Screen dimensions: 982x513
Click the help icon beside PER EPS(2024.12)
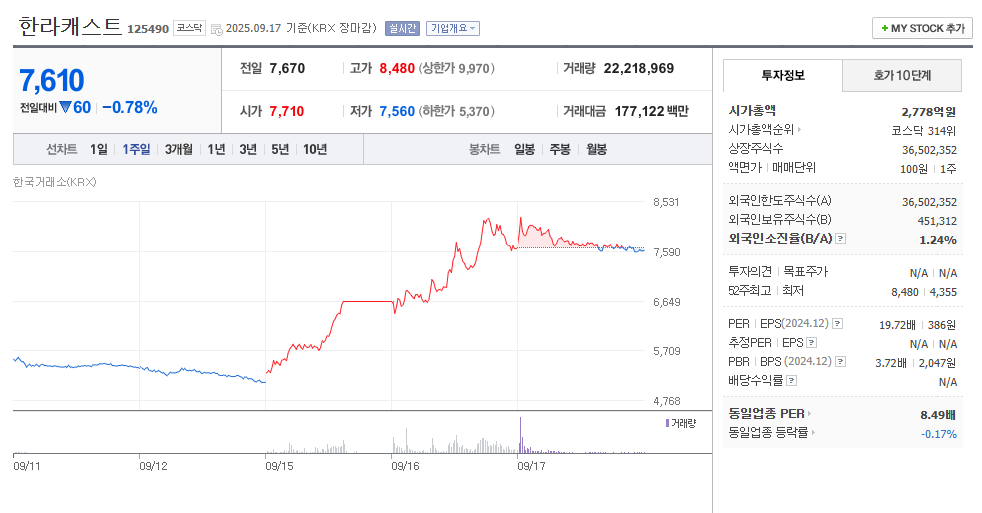coord(837,324)
